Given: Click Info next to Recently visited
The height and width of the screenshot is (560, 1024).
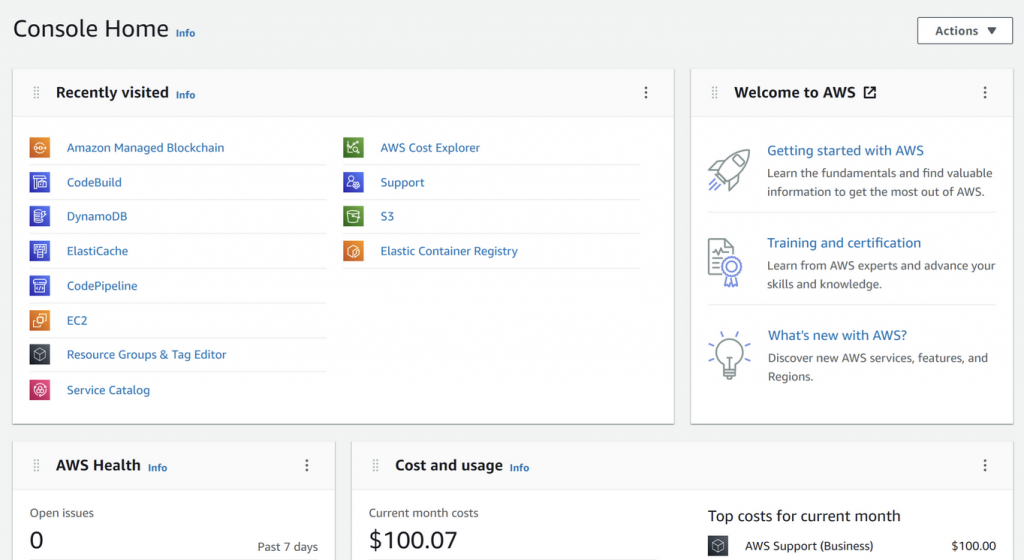Looking at the screenshot, I should point(185,95).
